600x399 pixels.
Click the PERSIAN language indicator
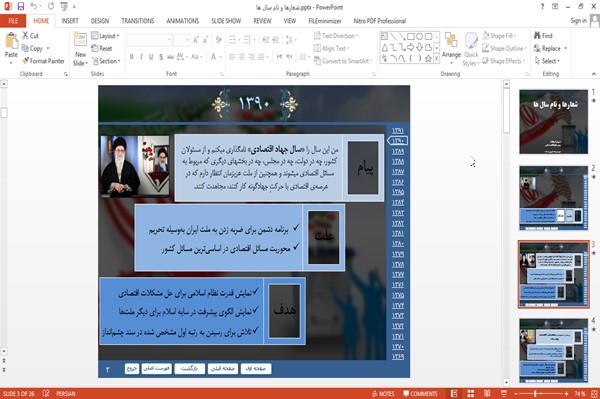click(x=66, y=394)
